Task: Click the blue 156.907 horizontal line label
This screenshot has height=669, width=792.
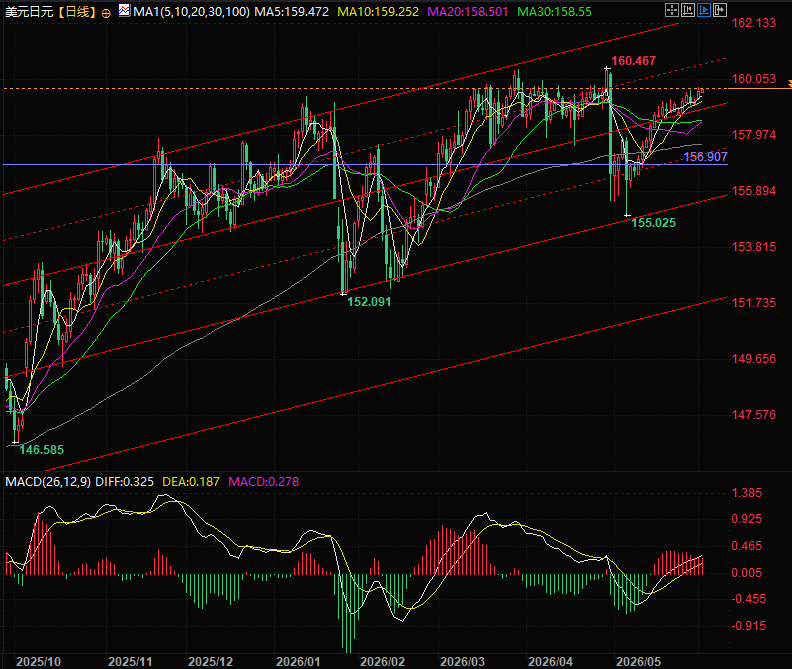Action: click(x=705, y=157)
